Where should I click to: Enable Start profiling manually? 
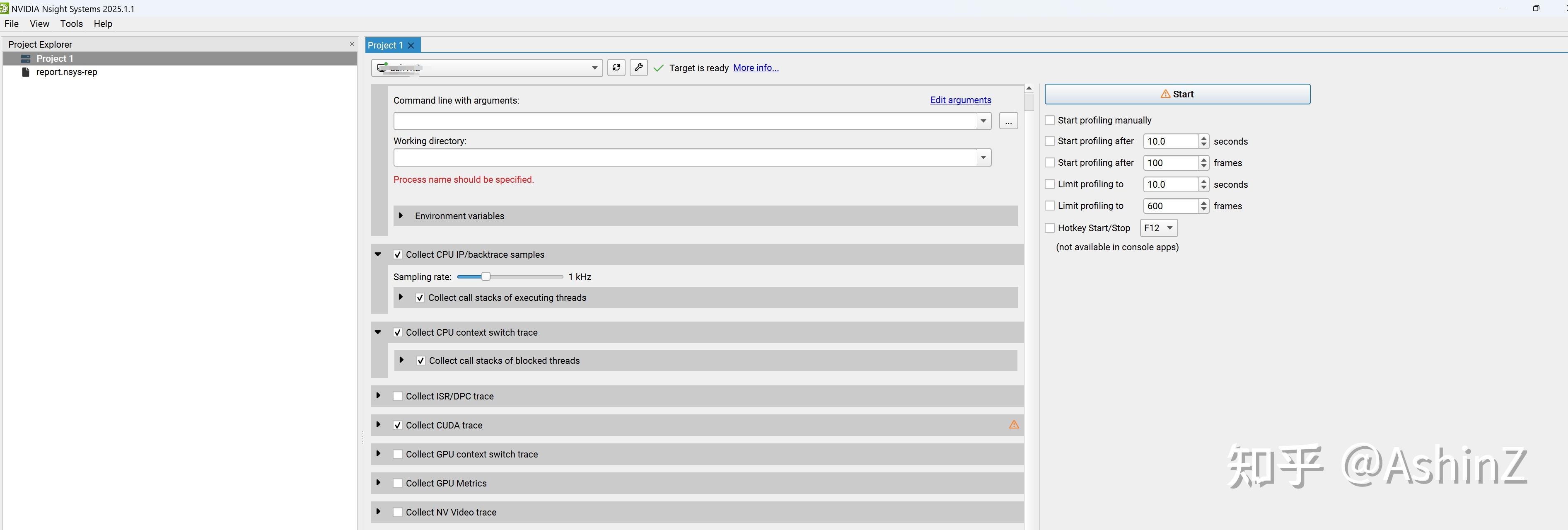(x=1049, y=120)
